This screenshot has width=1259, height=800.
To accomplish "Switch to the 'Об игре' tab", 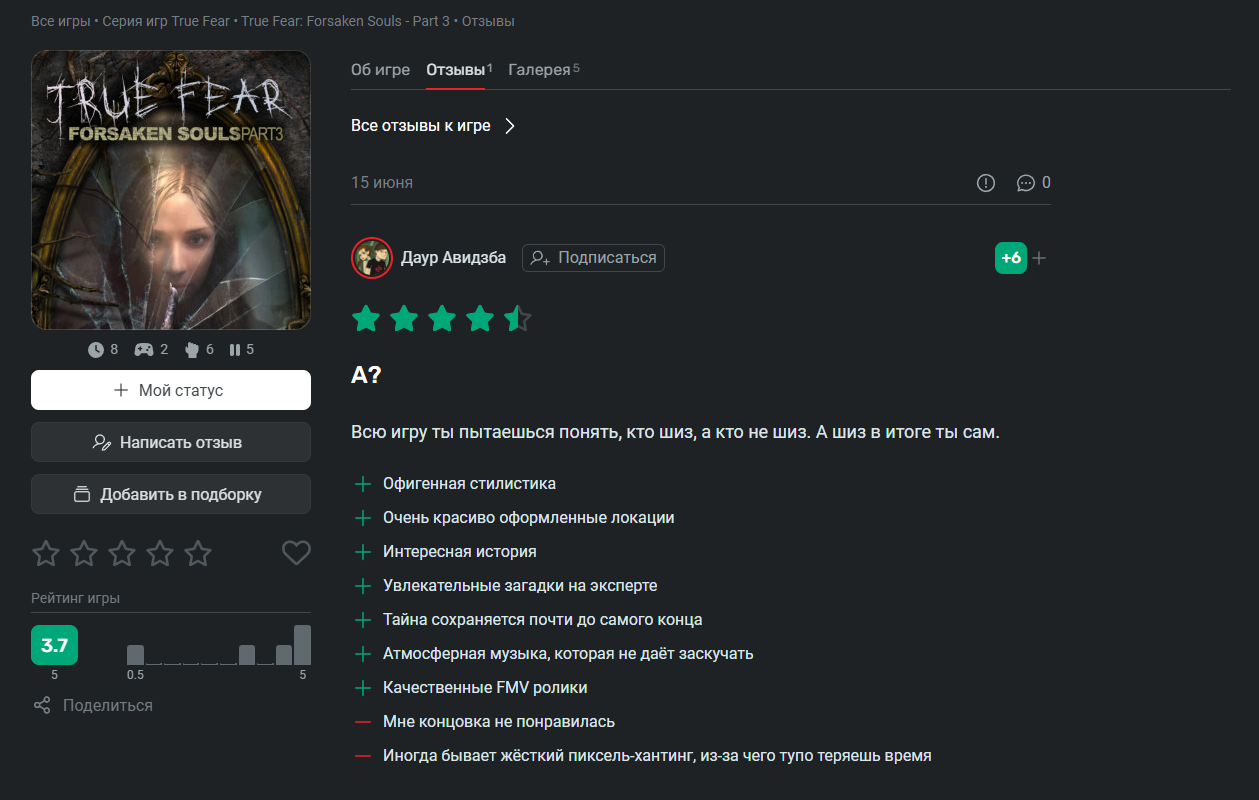I will [380, 70].
